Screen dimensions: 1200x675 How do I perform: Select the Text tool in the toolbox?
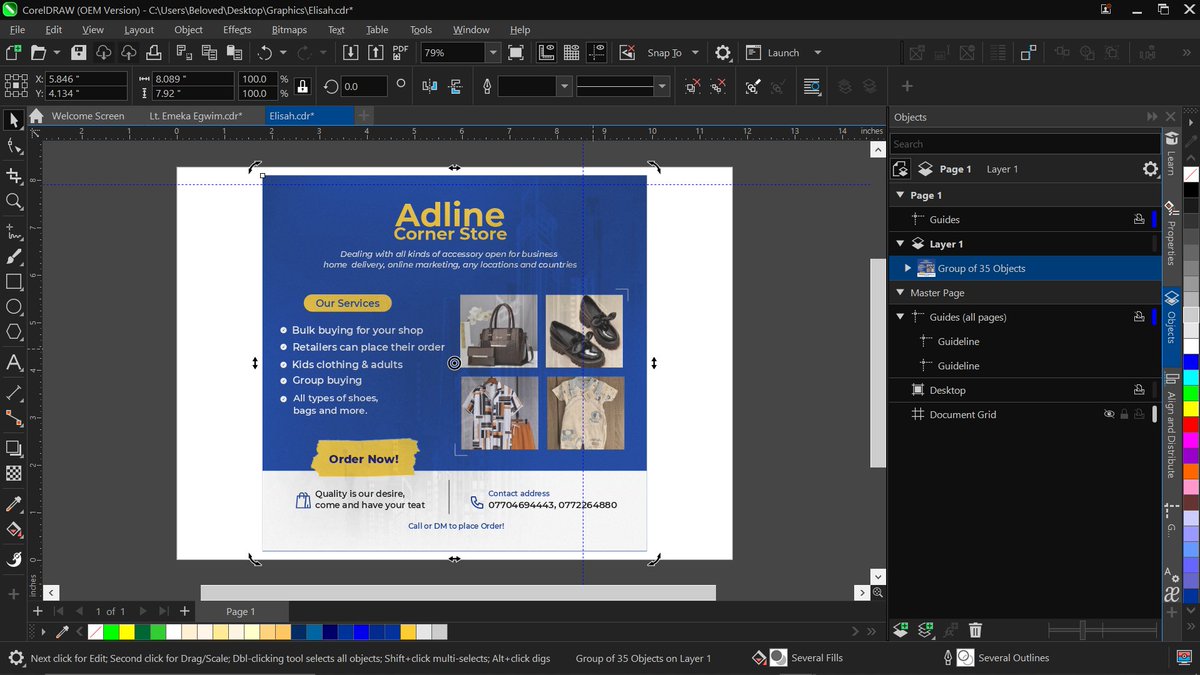[x=14, y=363]
